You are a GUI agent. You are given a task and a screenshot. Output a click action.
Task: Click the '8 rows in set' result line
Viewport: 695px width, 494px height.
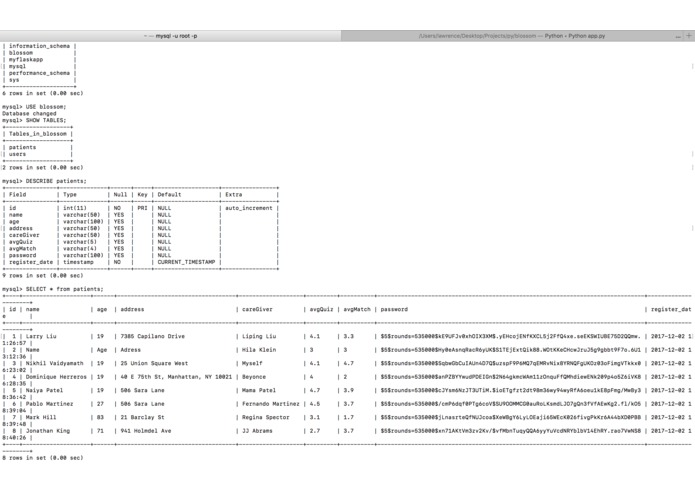[x=43, y=458]
